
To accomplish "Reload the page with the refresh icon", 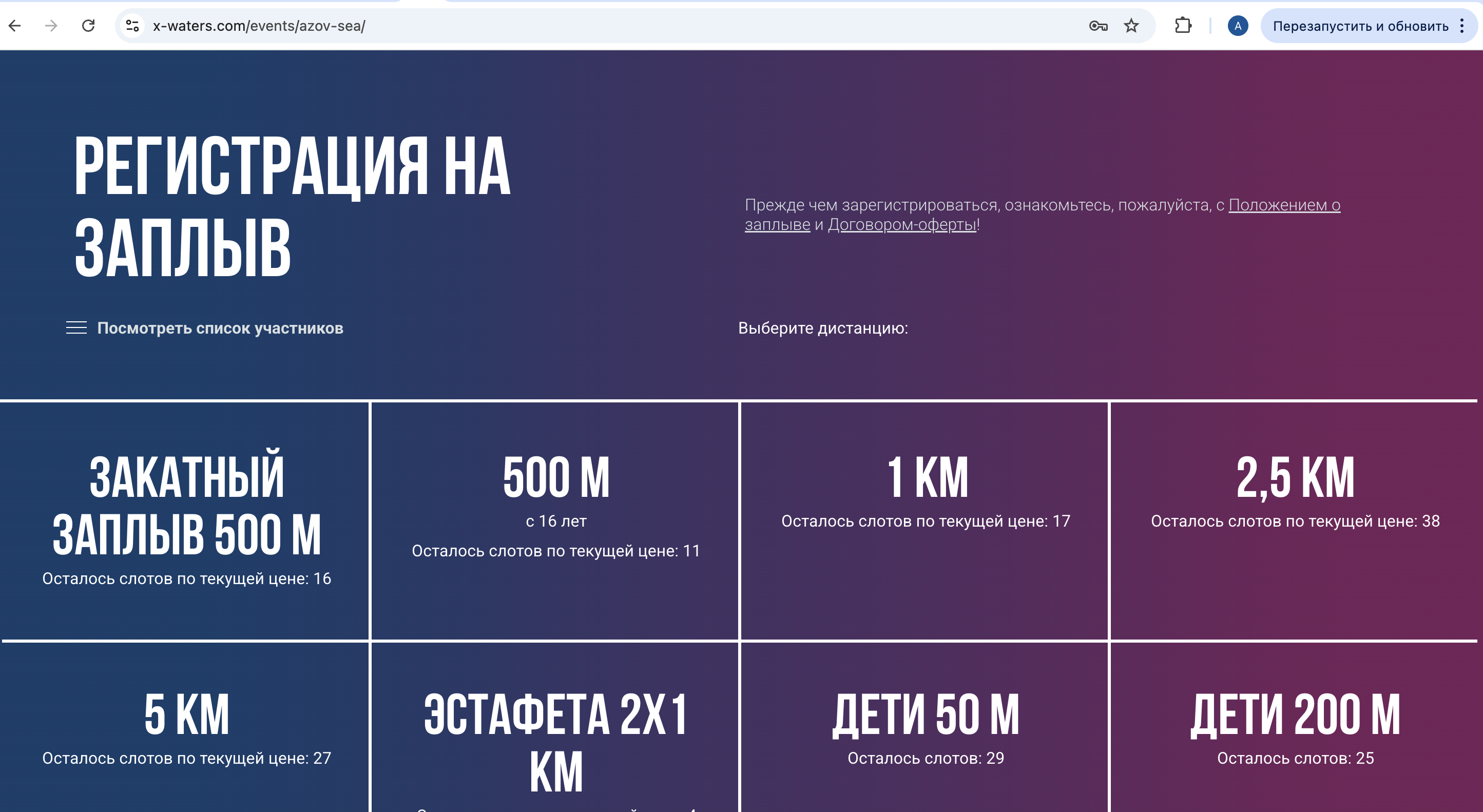I will 88,26.
